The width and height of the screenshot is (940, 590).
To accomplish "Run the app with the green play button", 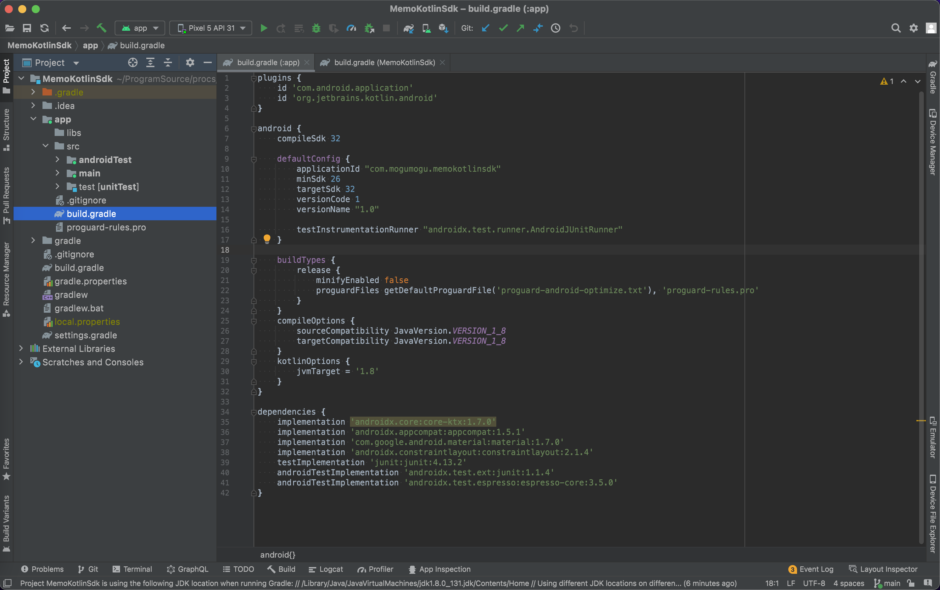I will [264, 28].
